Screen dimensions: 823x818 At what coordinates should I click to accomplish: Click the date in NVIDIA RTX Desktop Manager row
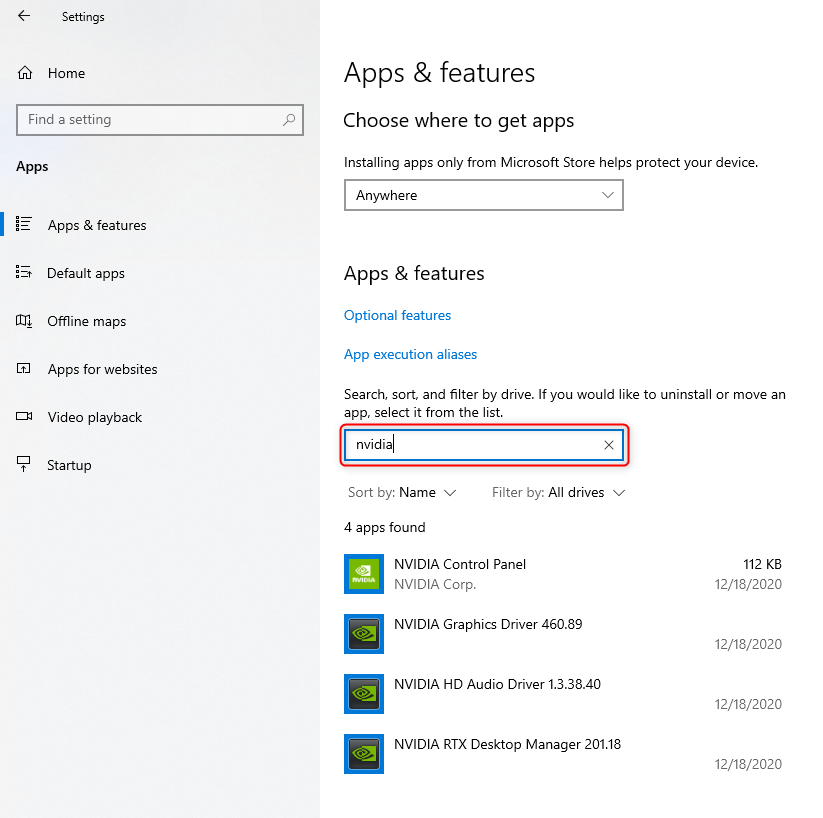coord(748,764)
